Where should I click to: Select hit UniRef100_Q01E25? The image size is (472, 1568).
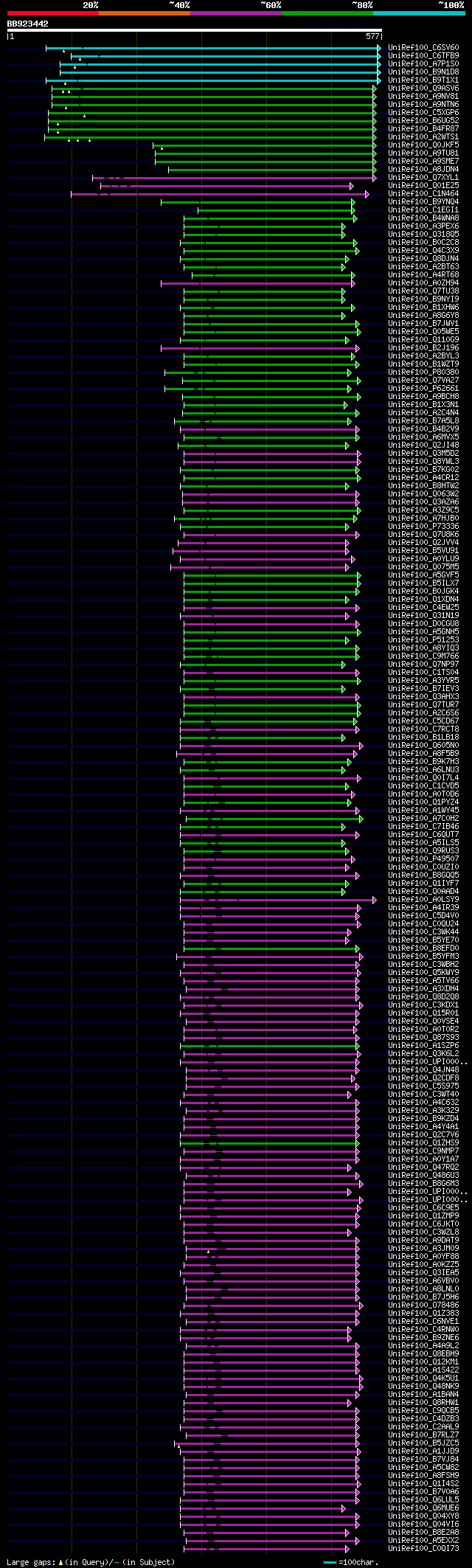point(423,186)
